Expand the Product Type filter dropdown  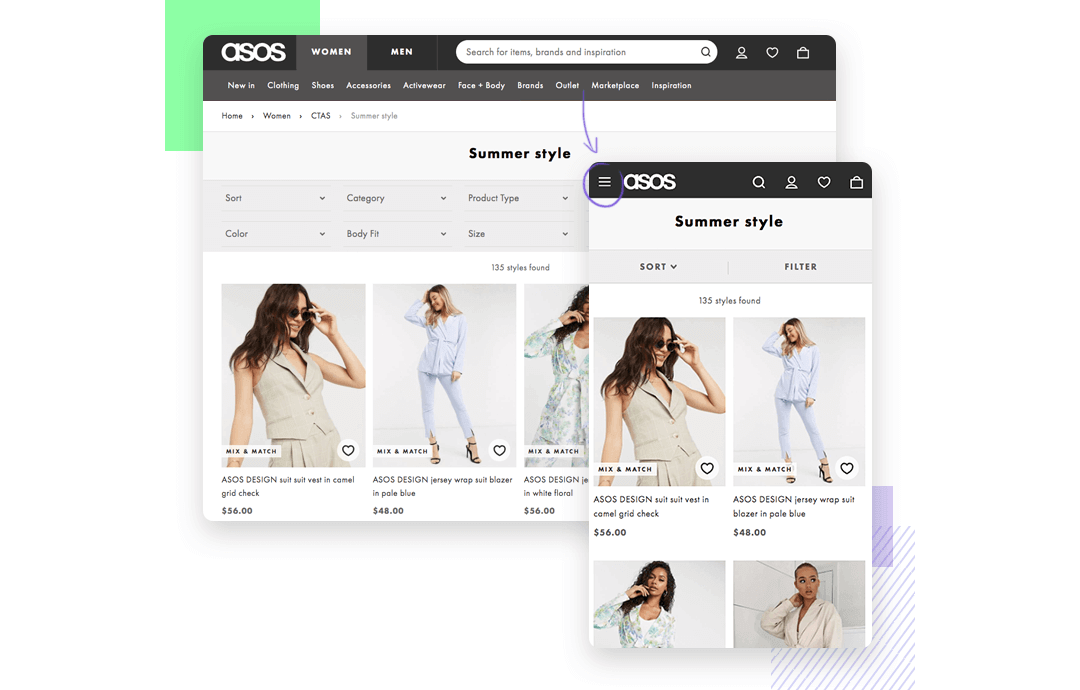pos(518,198)
